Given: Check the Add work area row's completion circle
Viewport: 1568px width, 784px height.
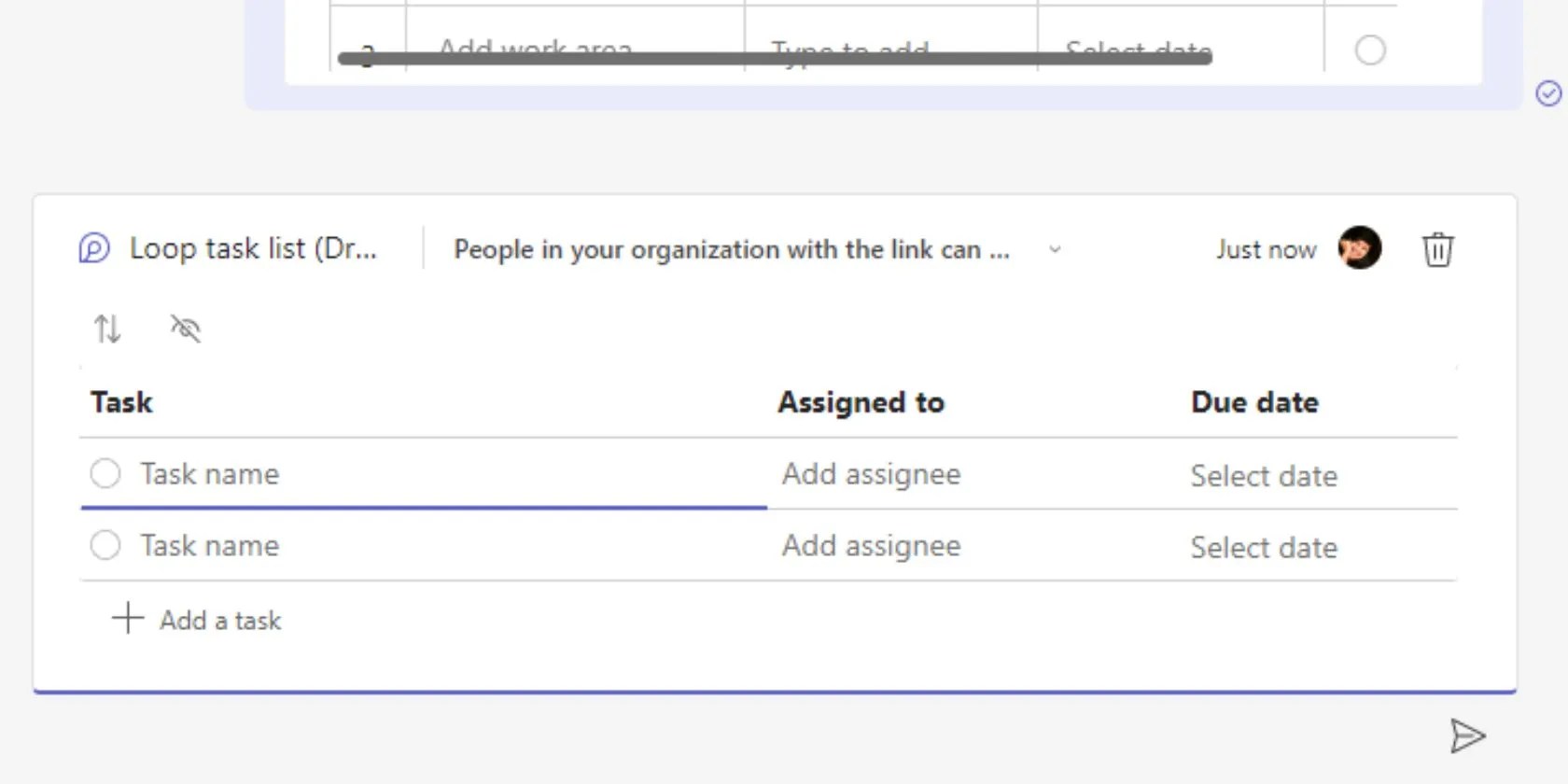Looking at the screenshot, I should pos(1370,51).
